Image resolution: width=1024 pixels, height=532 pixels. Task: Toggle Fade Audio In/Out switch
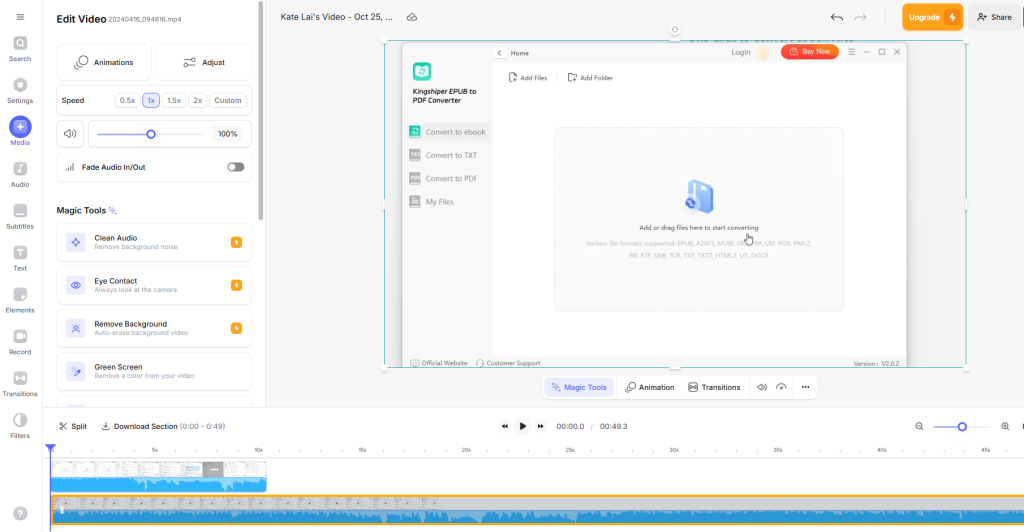coord(236,167)
